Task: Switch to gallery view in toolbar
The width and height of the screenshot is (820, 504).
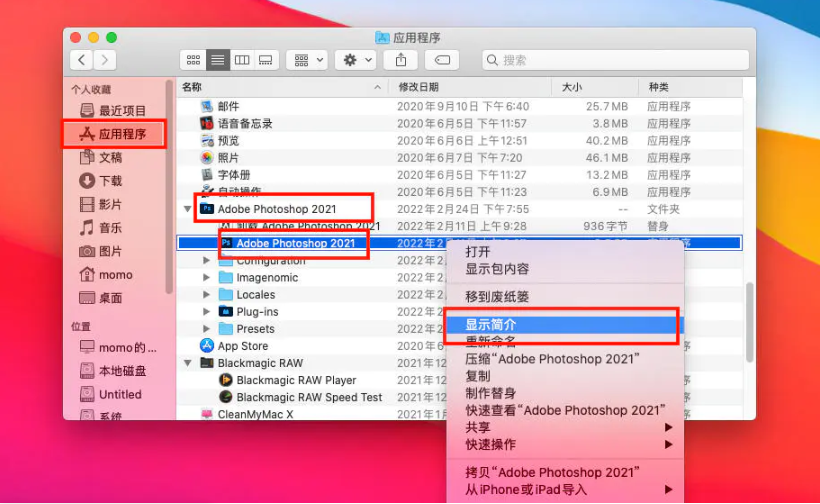Action: 265,60
